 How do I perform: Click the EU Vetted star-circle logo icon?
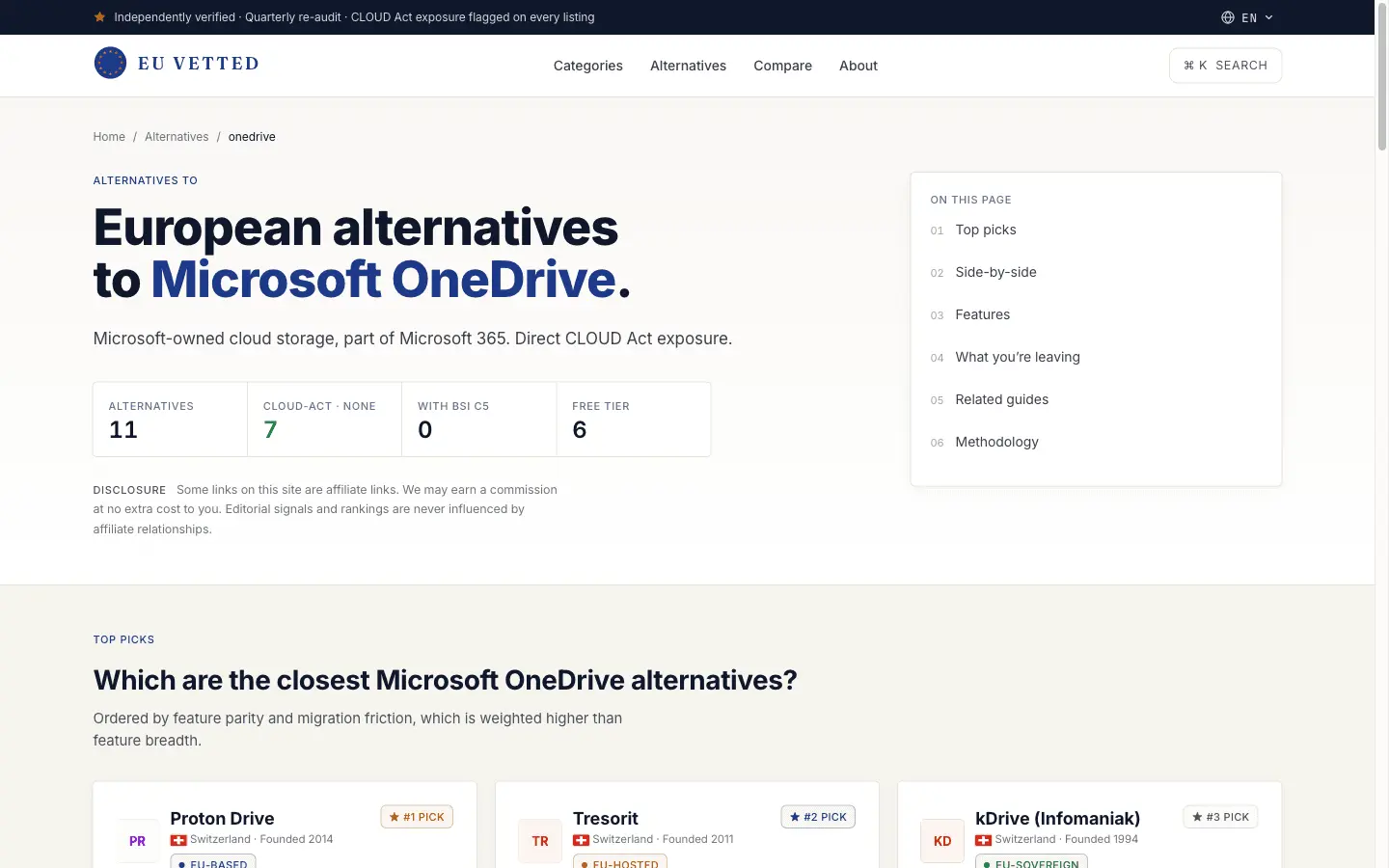tap(110, 64)
